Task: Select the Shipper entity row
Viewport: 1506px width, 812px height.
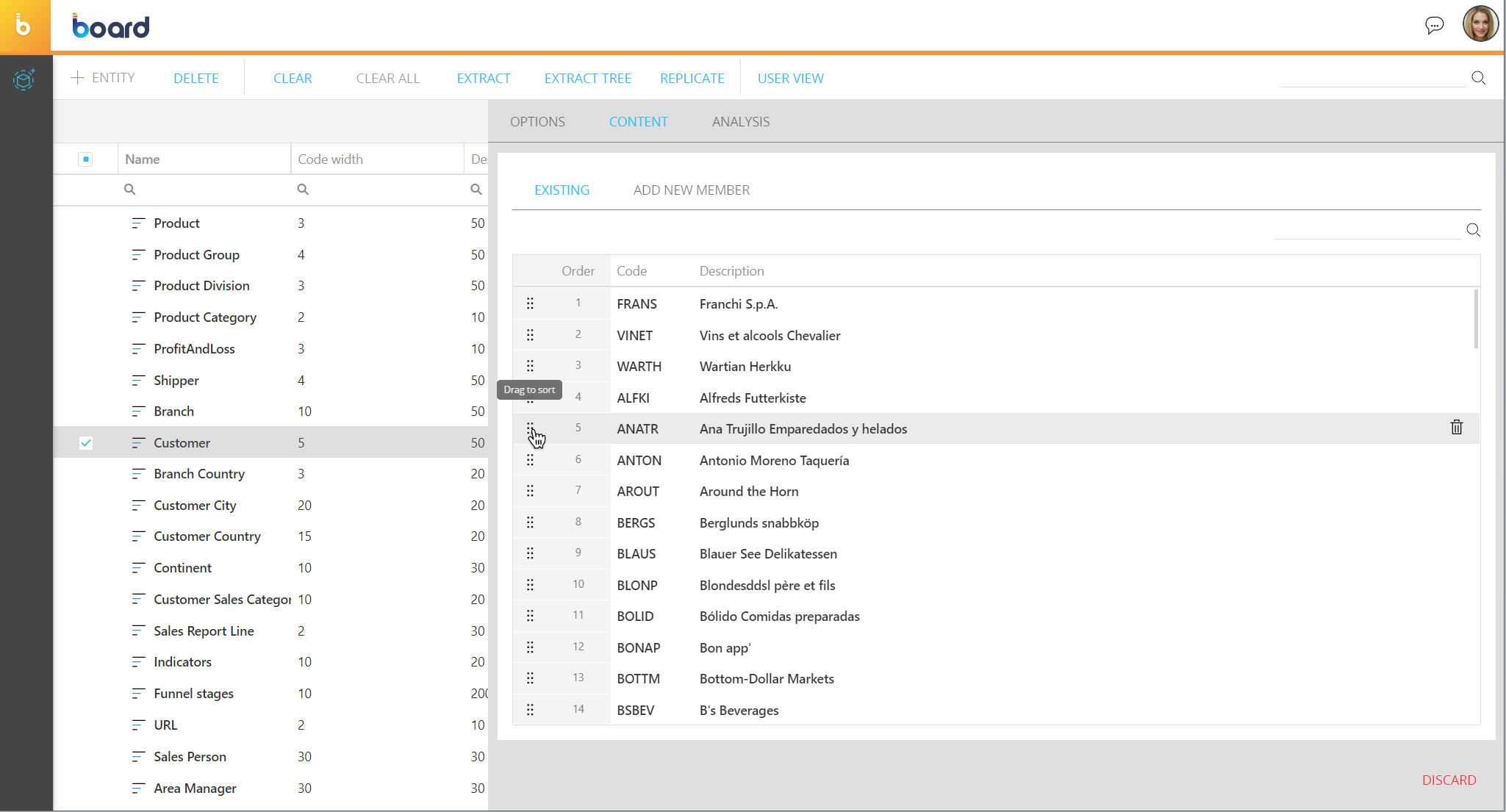Action: (176, 381)
